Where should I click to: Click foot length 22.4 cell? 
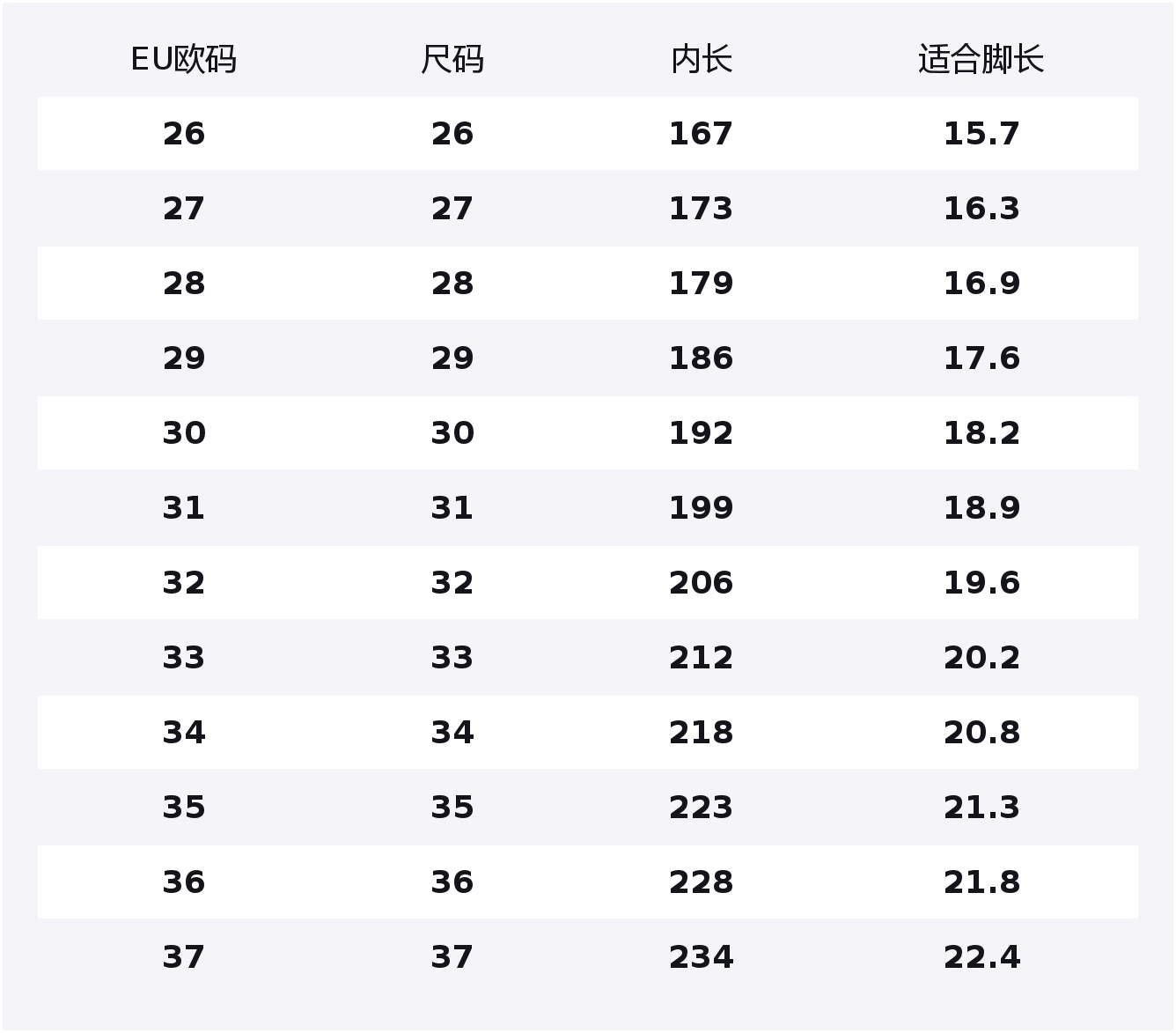tap(981, 957)
